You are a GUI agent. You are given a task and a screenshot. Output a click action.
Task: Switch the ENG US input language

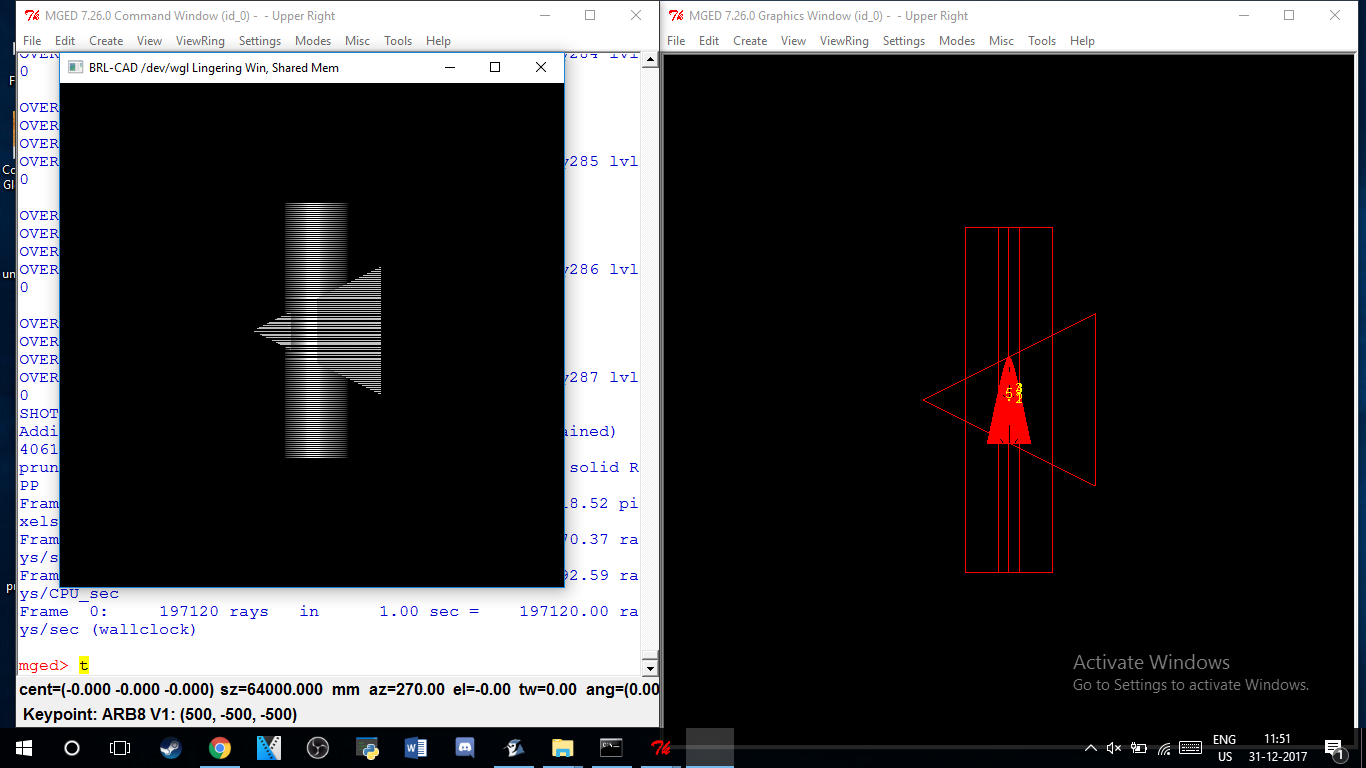pyautogui.click(x=1225, y=748)
